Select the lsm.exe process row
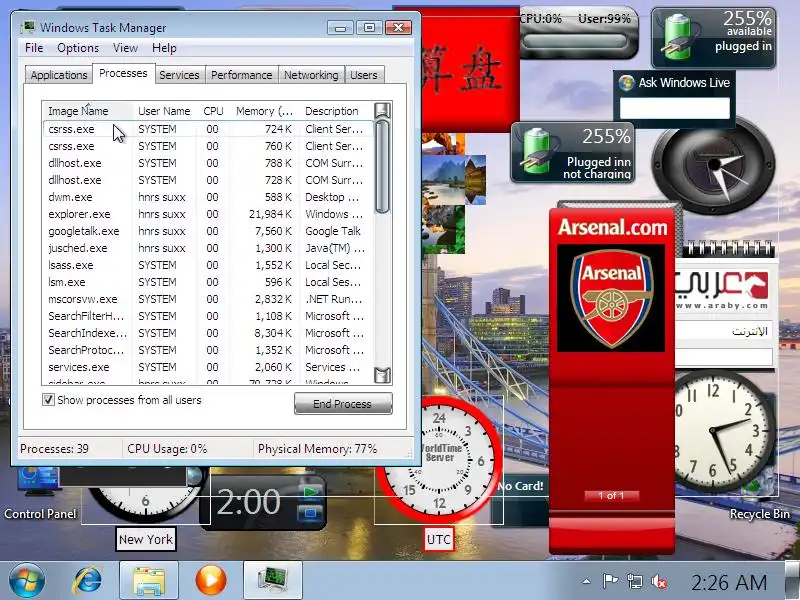Screen dimensions: 800x600 tap(208, 282)
